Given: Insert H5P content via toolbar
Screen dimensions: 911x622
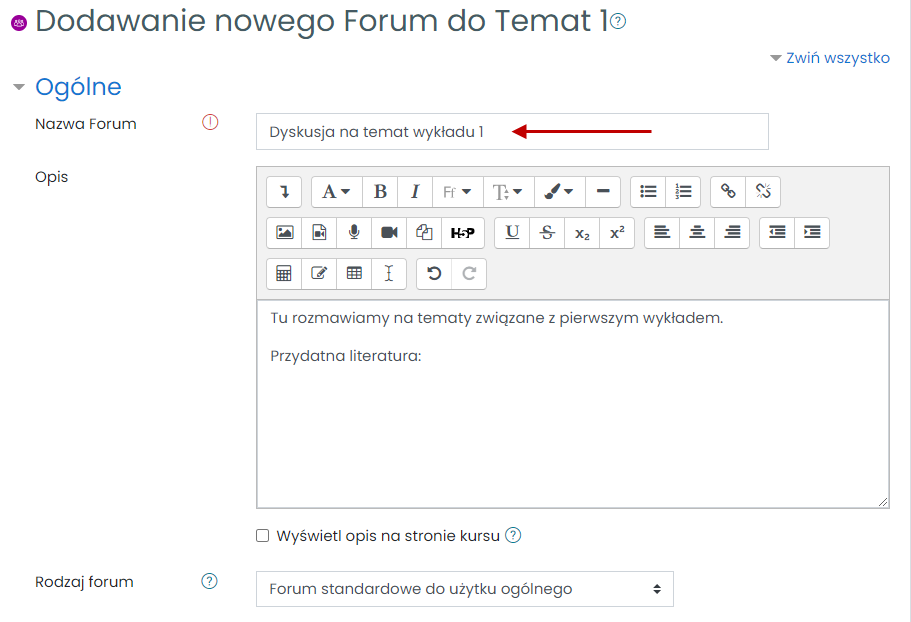Looking at the screenshot, I should click(462, 232).
